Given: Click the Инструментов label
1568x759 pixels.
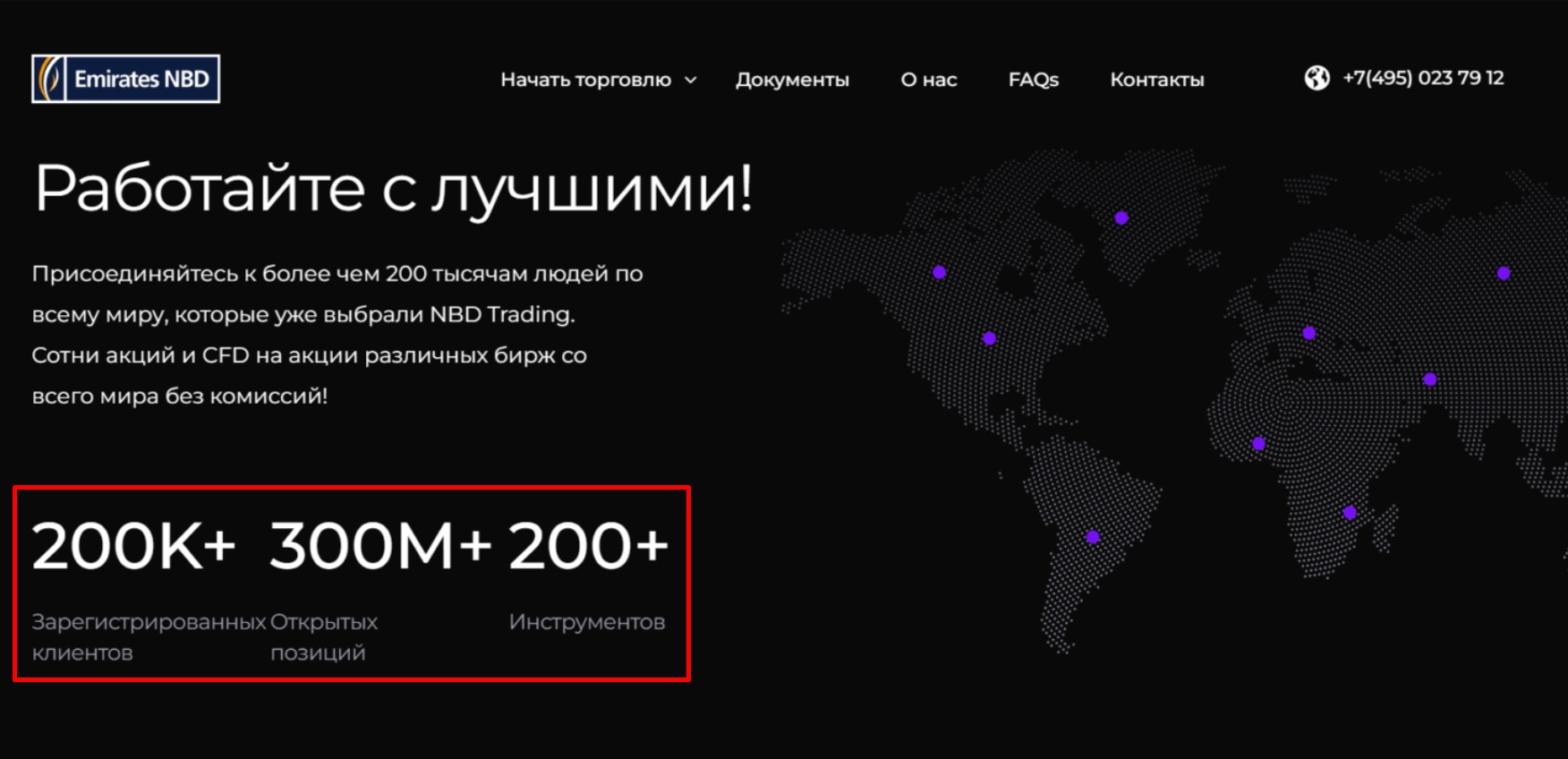Looking at the screenshot, I should point(587,622).
